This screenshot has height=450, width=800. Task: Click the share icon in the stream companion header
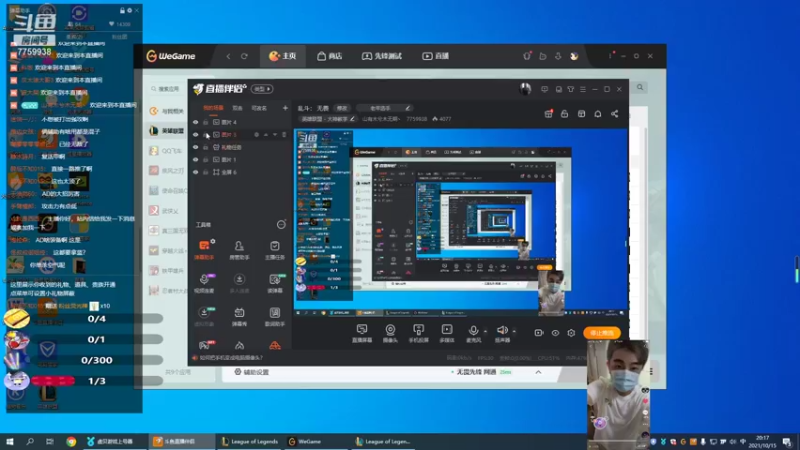614,114
